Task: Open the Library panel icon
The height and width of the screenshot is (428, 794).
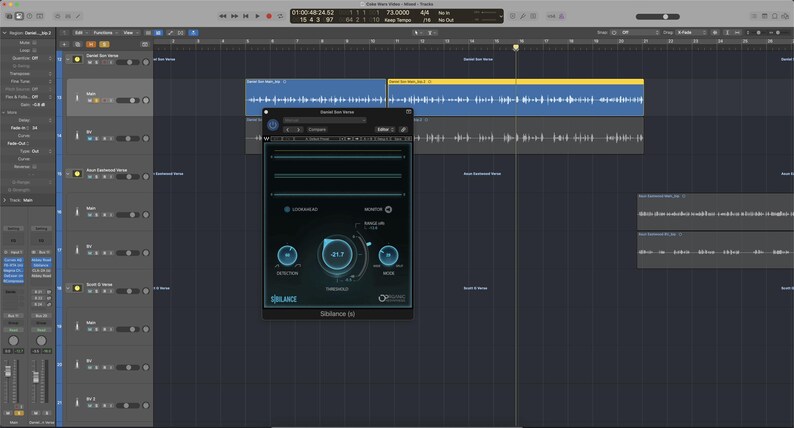Action: (x=9, y=16)
